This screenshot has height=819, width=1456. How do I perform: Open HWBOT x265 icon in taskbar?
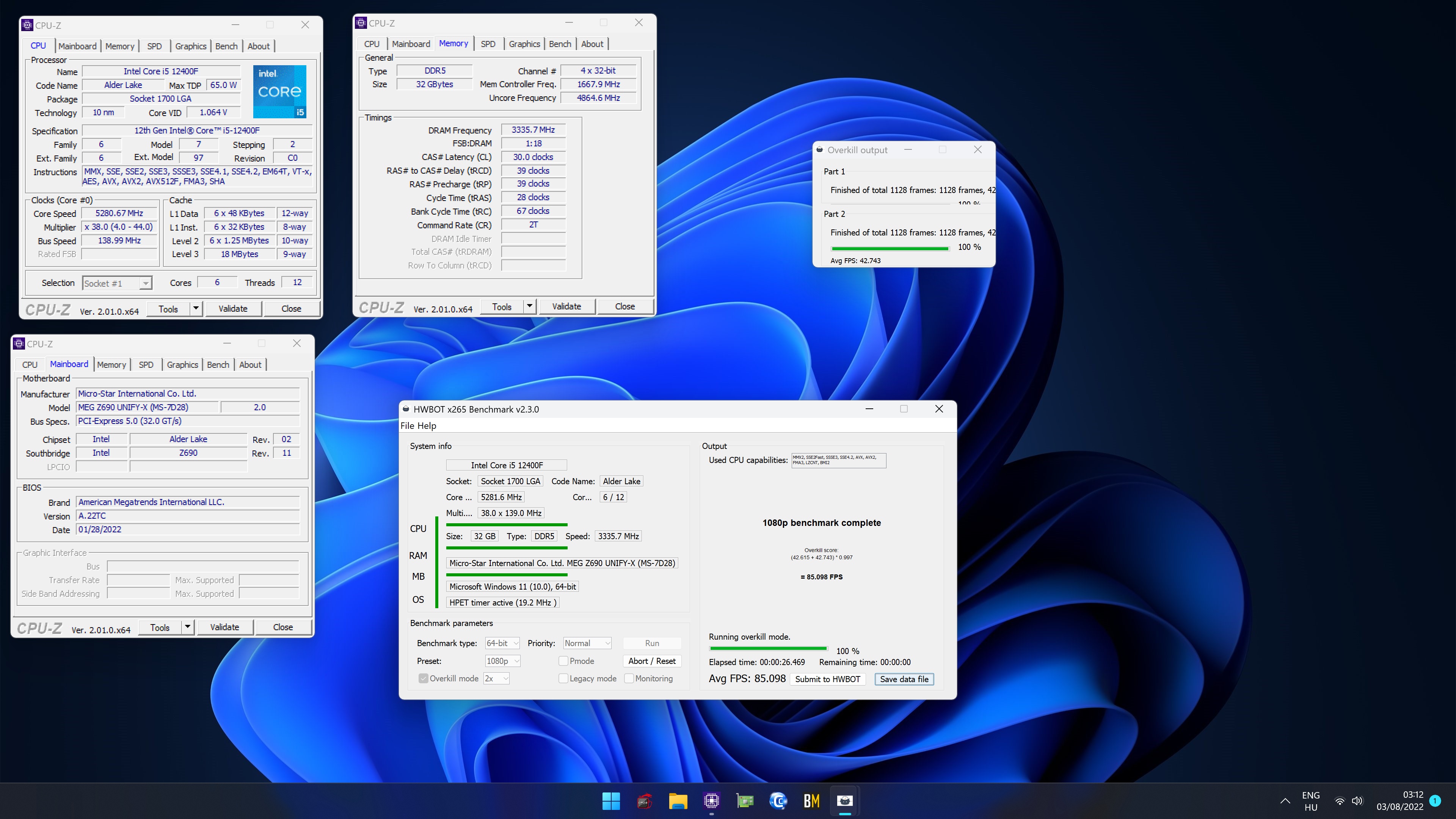click(845, 800)
